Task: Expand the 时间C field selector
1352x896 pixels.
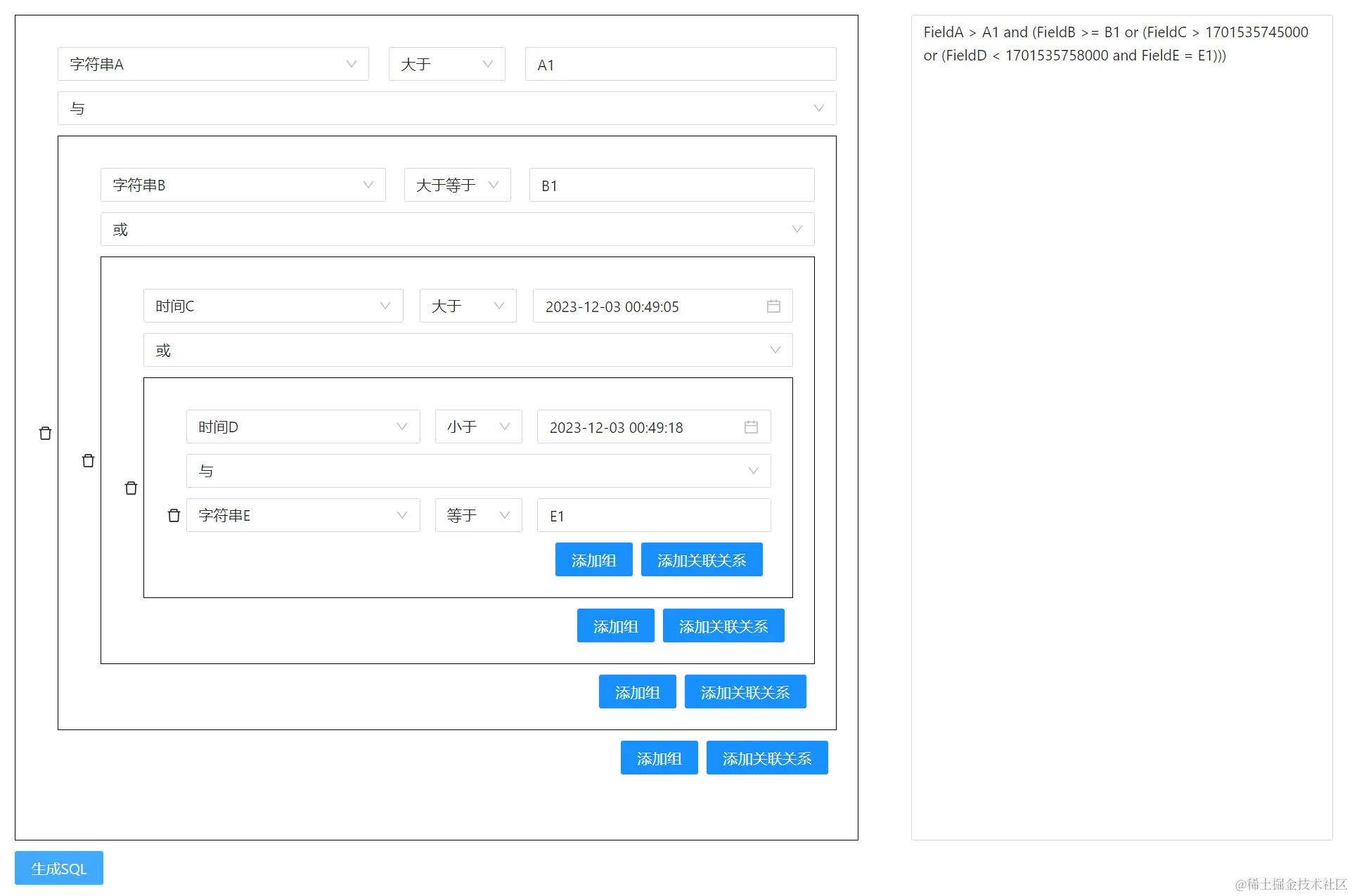Action: tap(273, 306)
